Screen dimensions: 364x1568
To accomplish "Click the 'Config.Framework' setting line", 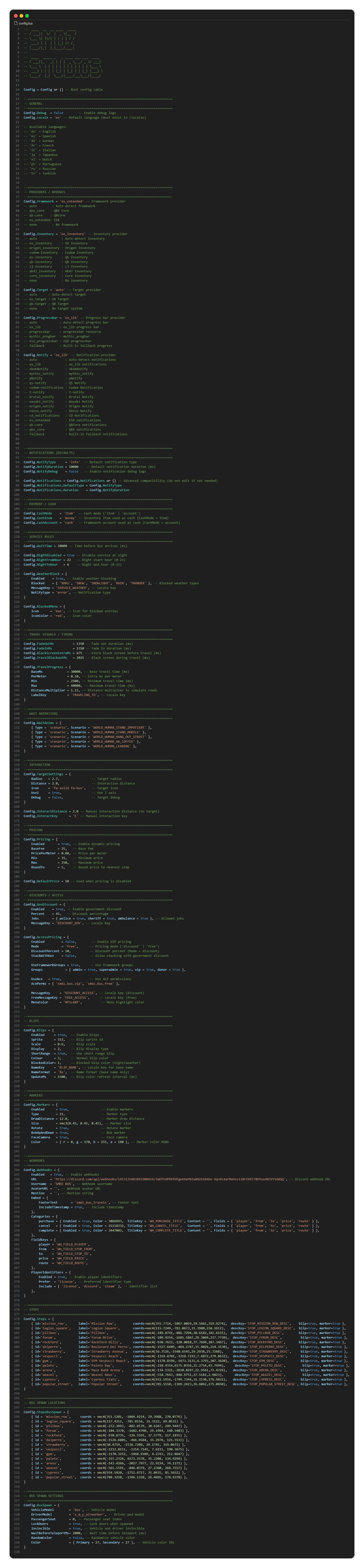I will (x=75, y=201).
